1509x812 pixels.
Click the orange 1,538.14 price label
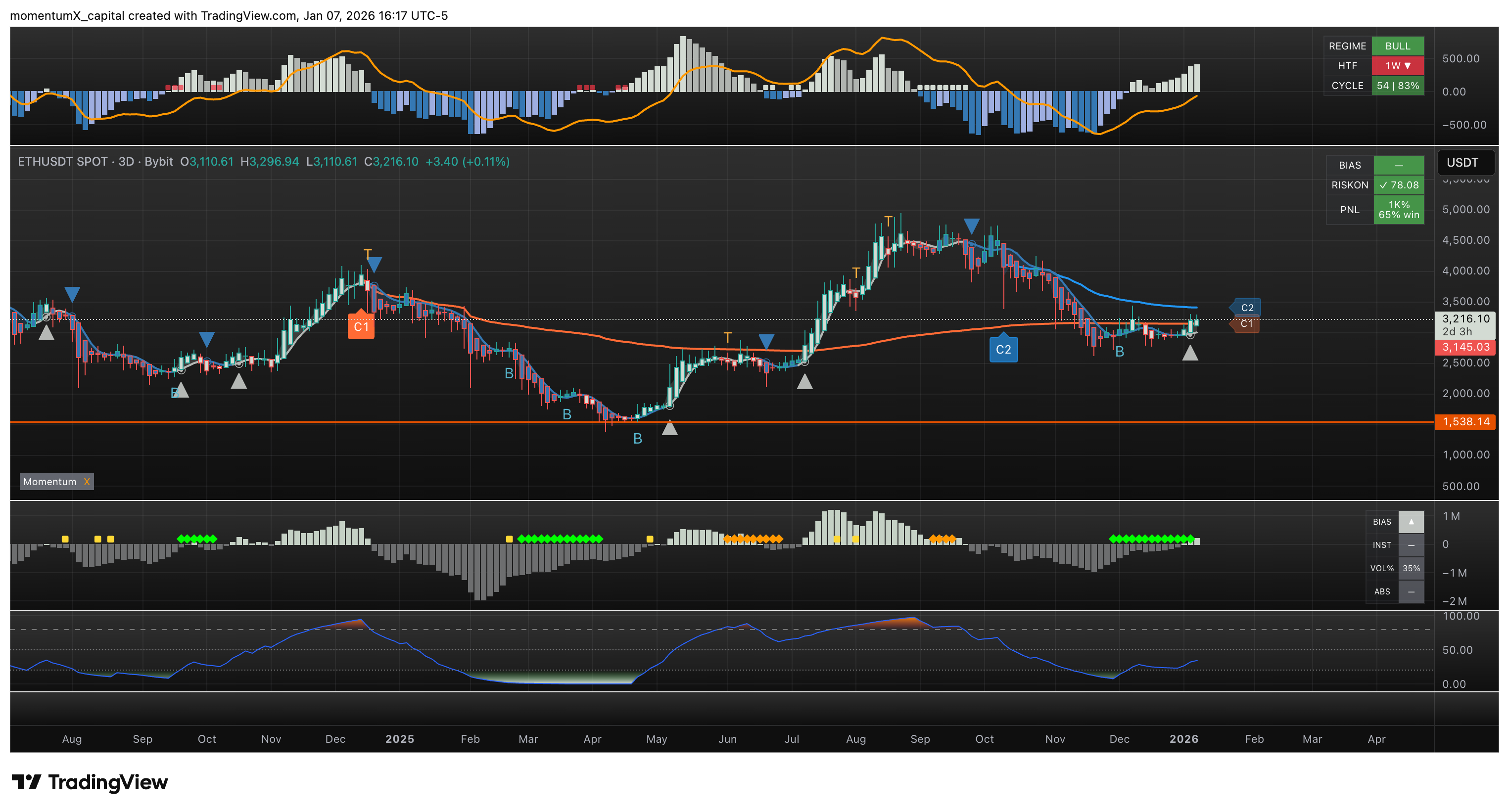click(1465, 421)
